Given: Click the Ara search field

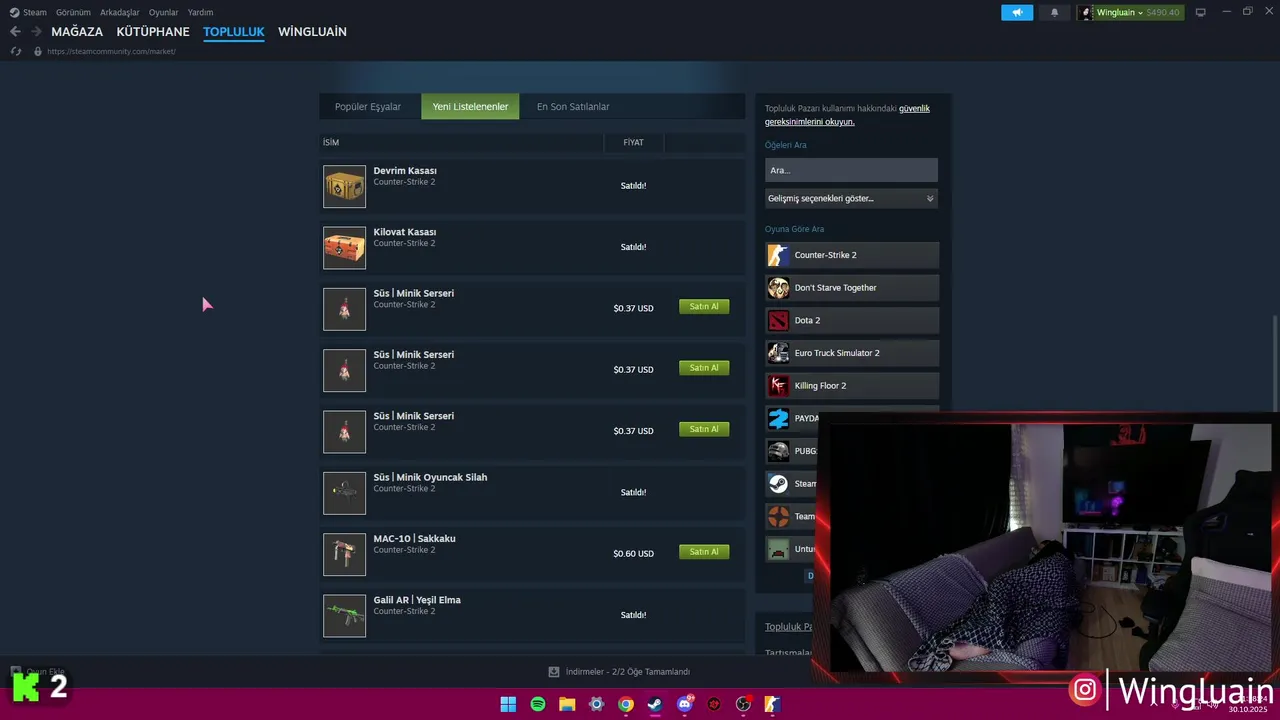Looking at the screenshot, I should click(851, 170).
